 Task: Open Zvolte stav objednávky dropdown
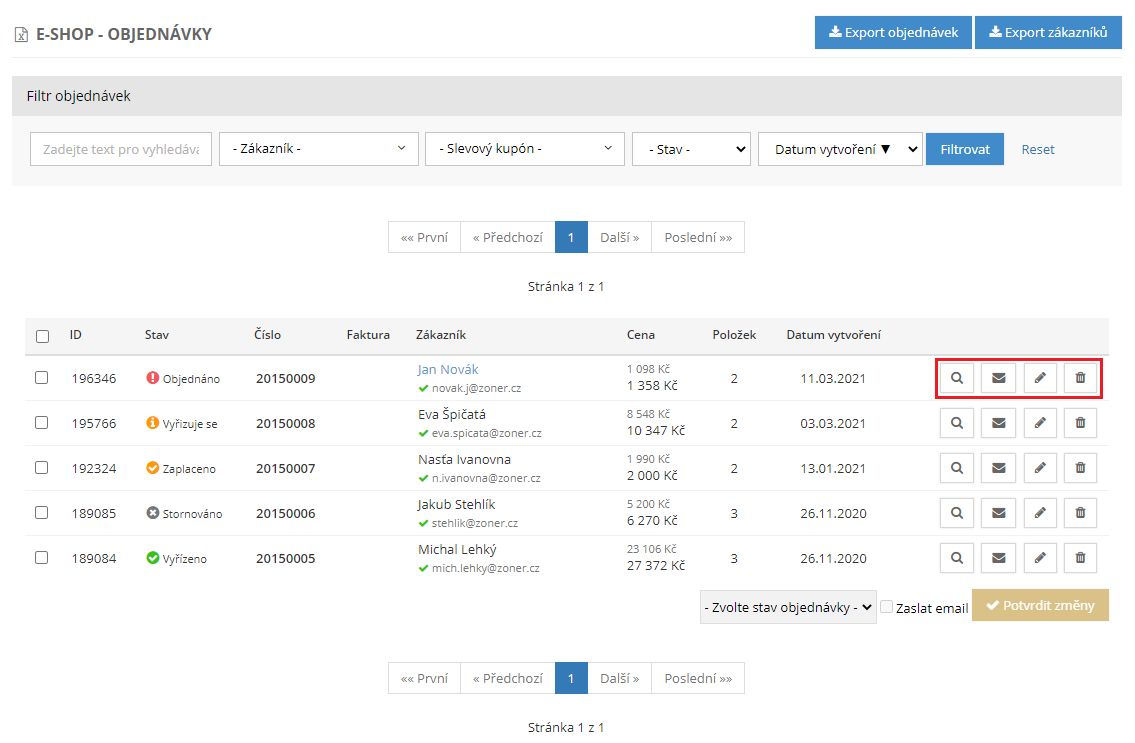pos(788,607)
